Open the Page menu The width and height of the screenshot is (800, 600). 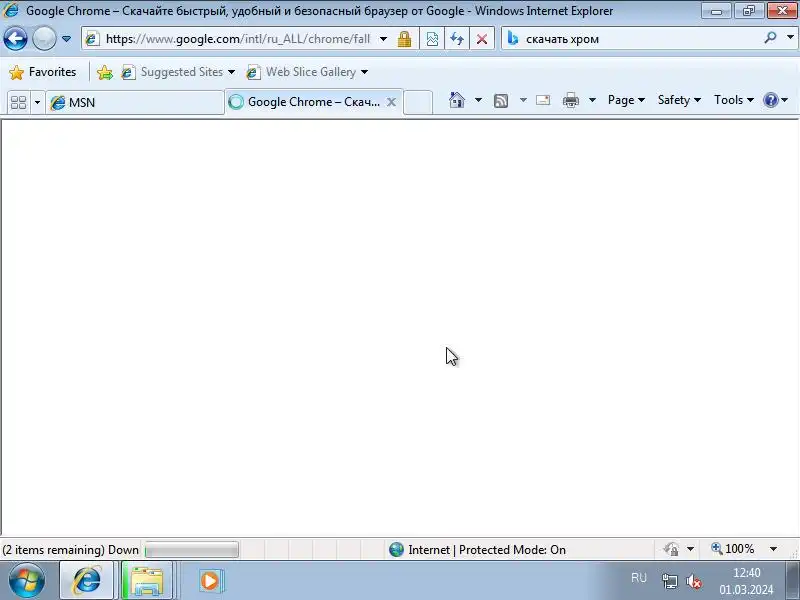tap(626, 100)
